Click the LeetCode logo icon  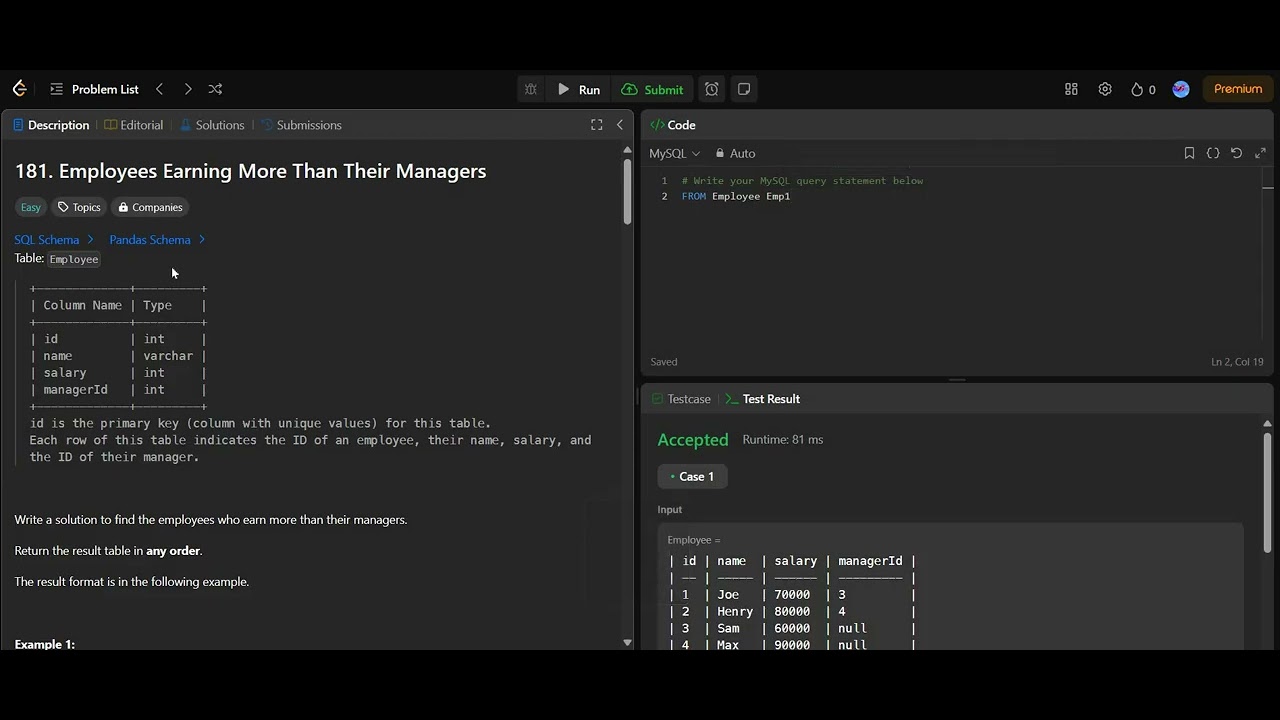click(x=19, y=89)
